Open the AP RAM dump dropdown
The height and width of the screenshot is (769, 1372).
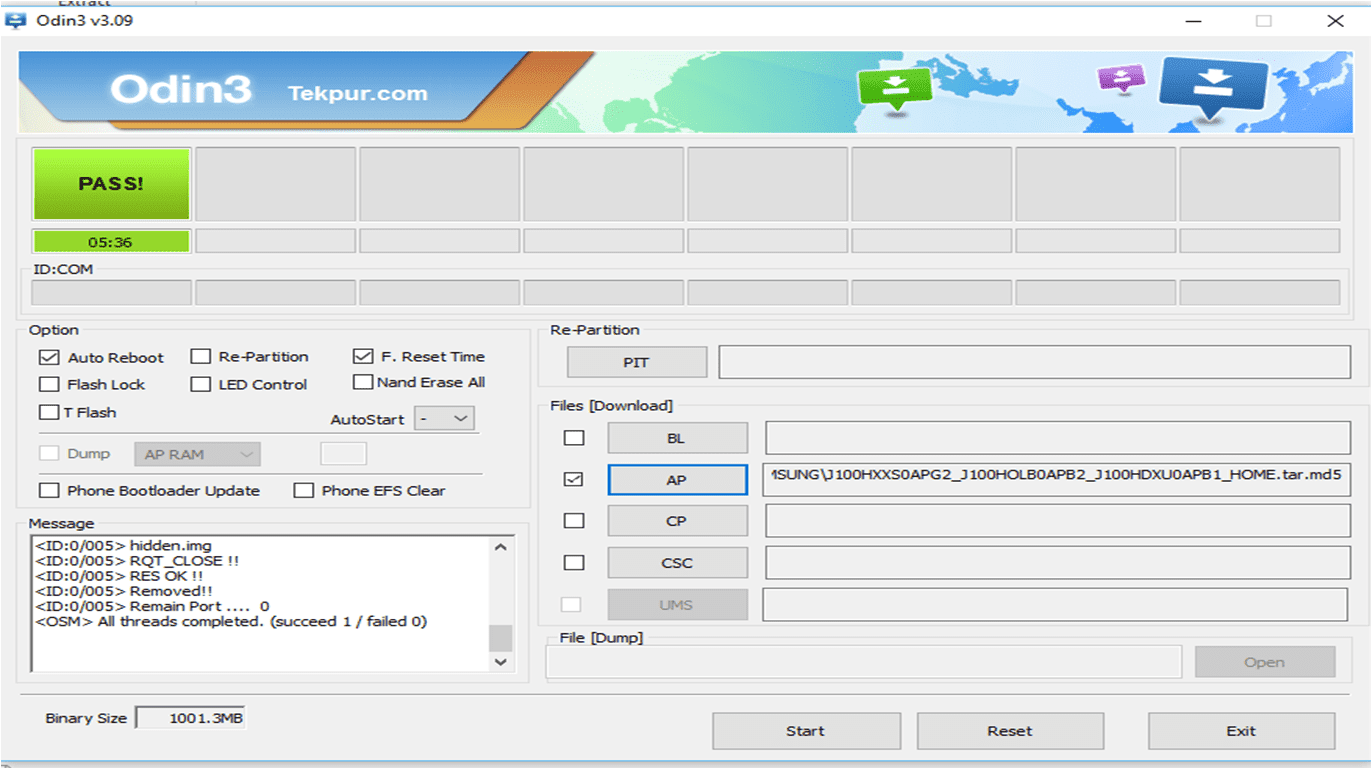coord(197,454)
